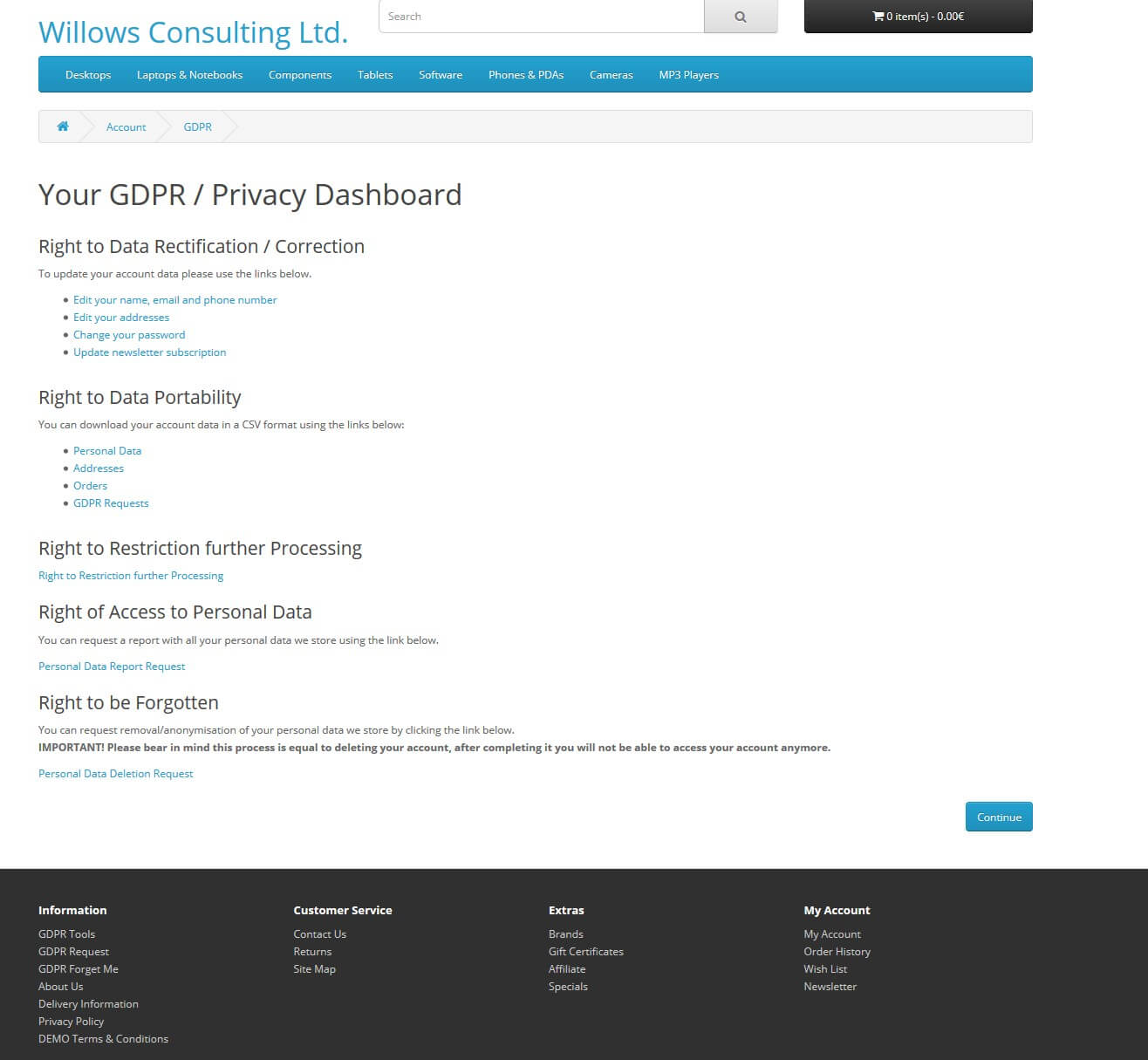Open Specials footer link

(x=568, y=987)
